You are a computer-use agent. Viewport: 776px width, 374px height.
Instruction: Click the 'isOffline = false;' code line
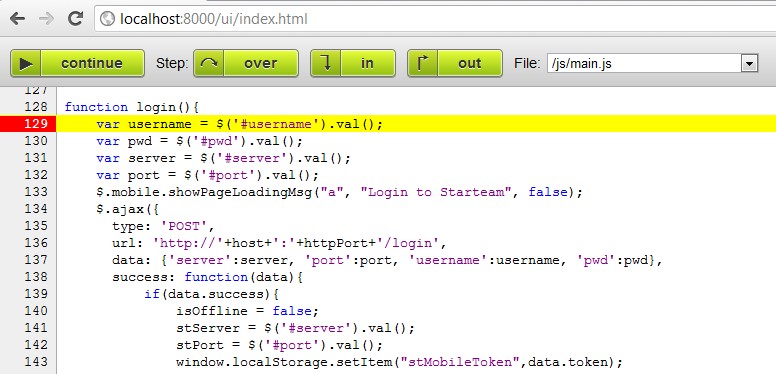coord(247,311)
